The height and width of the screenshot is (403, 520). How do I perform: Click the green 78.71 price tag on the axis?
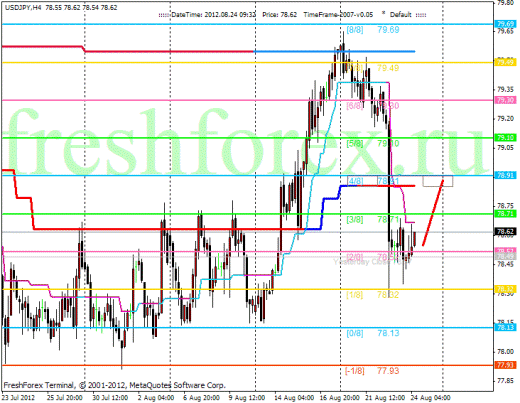pyautogui.click(x=505, y=214)
